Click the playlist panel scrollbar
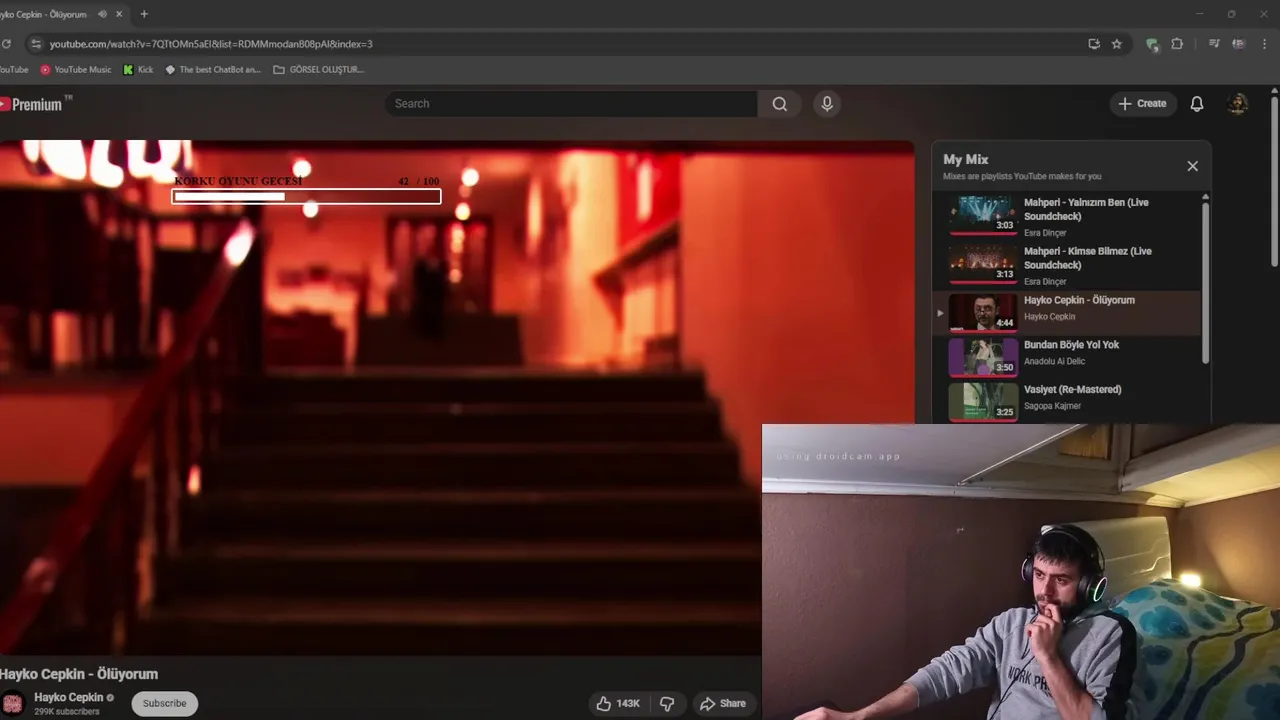Viewport: 1280px width, 720px height. (1205, 283)
